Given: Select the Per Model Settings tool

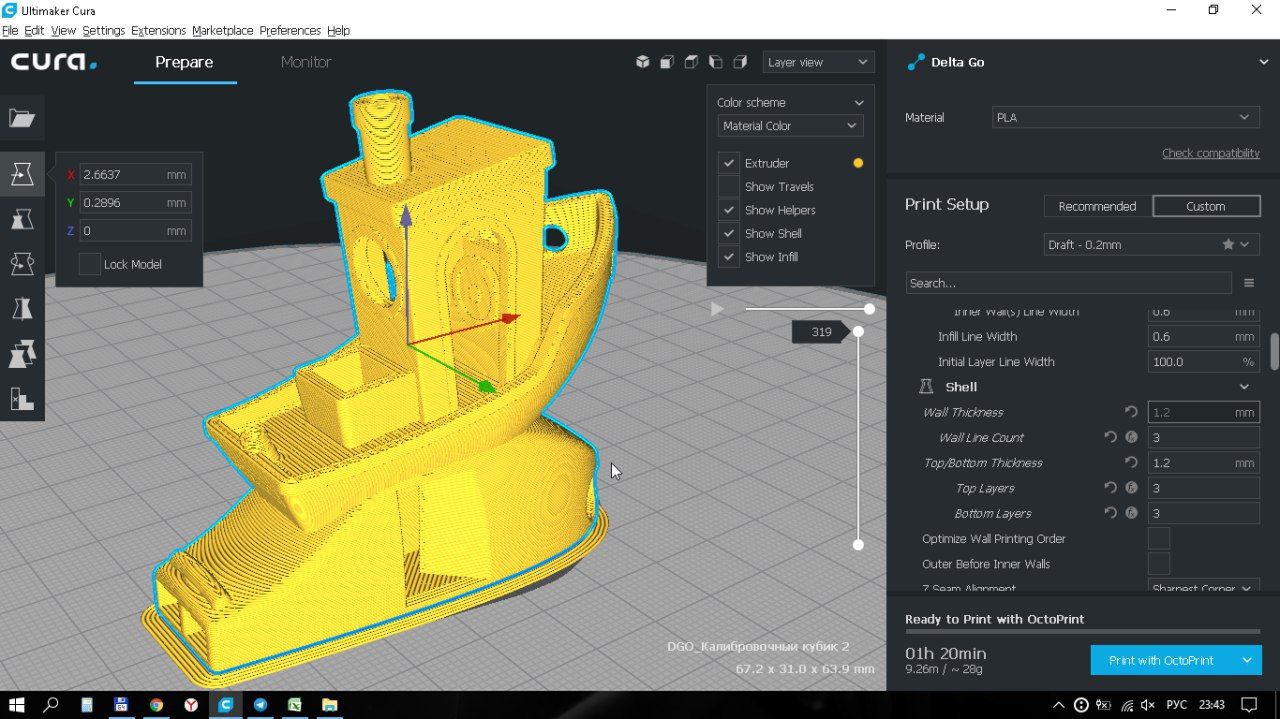Looking at the screenshot, I should tap(22, 354).
